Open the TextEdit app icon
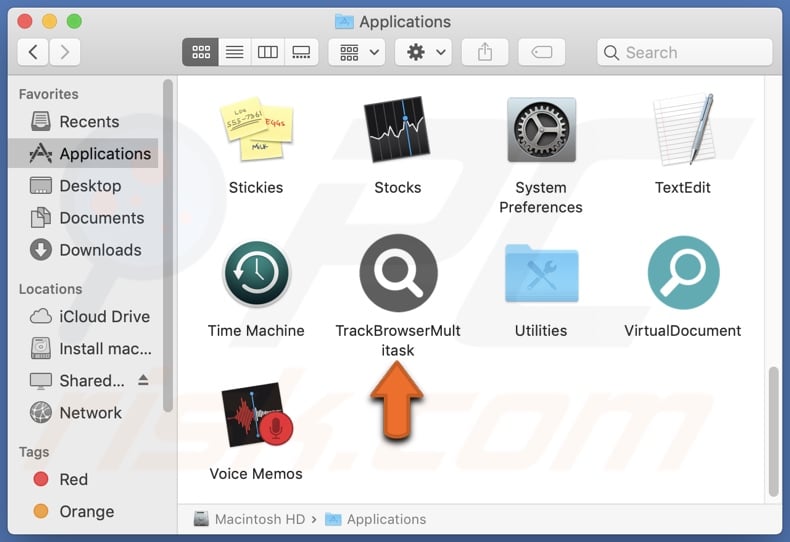This screenshot has width=790, height=542. [x=684, y=129]
